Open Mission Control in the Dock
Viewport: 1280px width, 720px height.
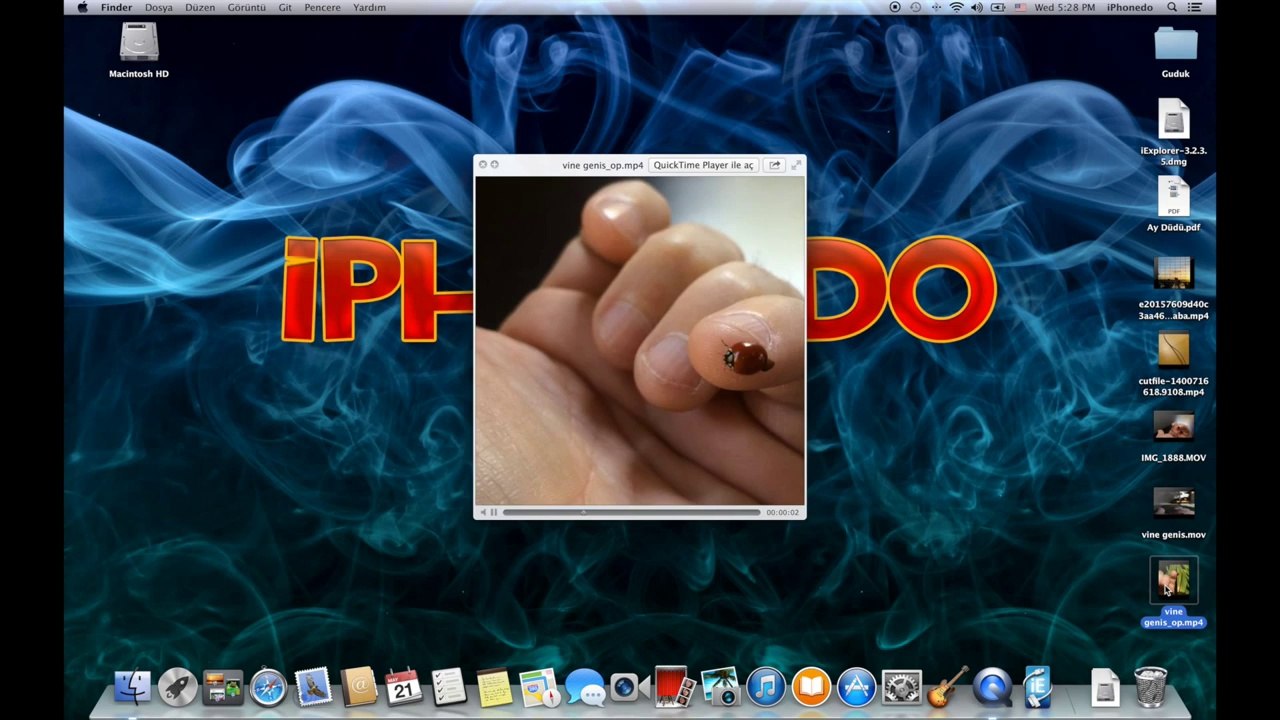coord(222,687)
